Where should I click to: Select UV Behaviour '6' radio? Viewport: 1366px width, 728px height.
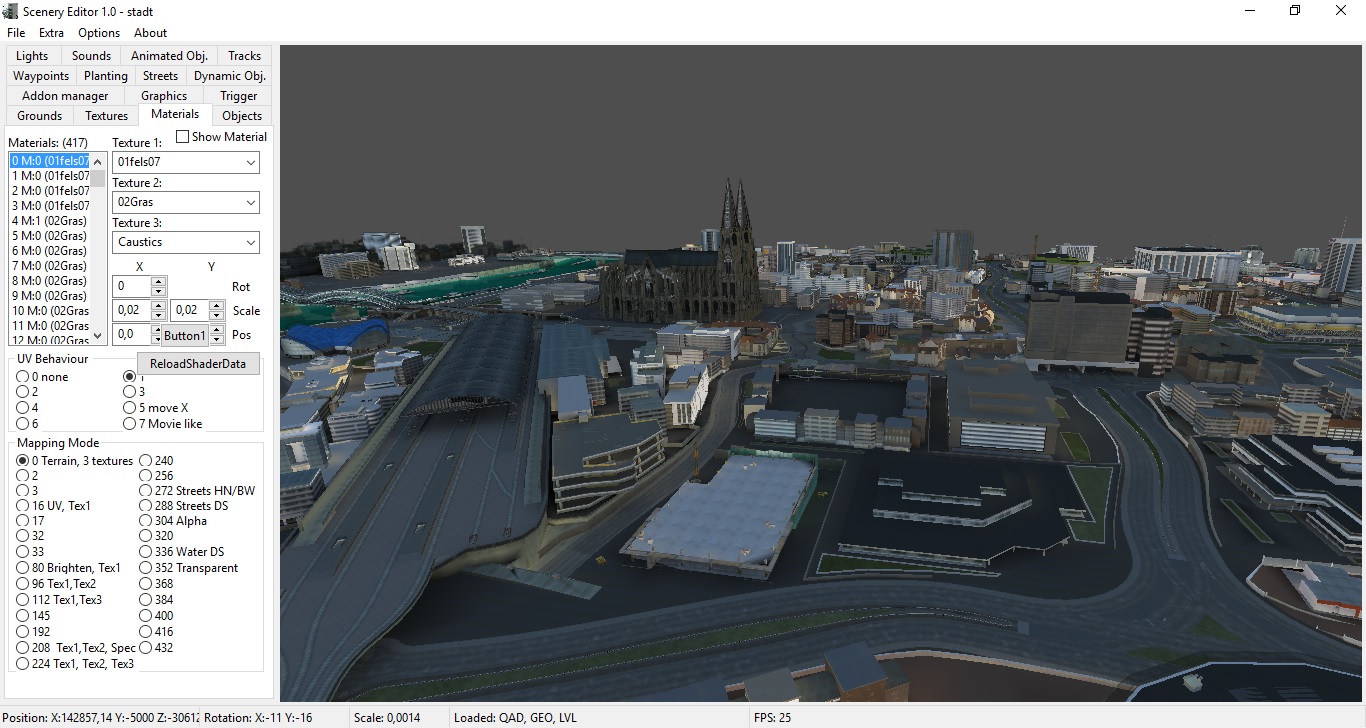[27, 424]
